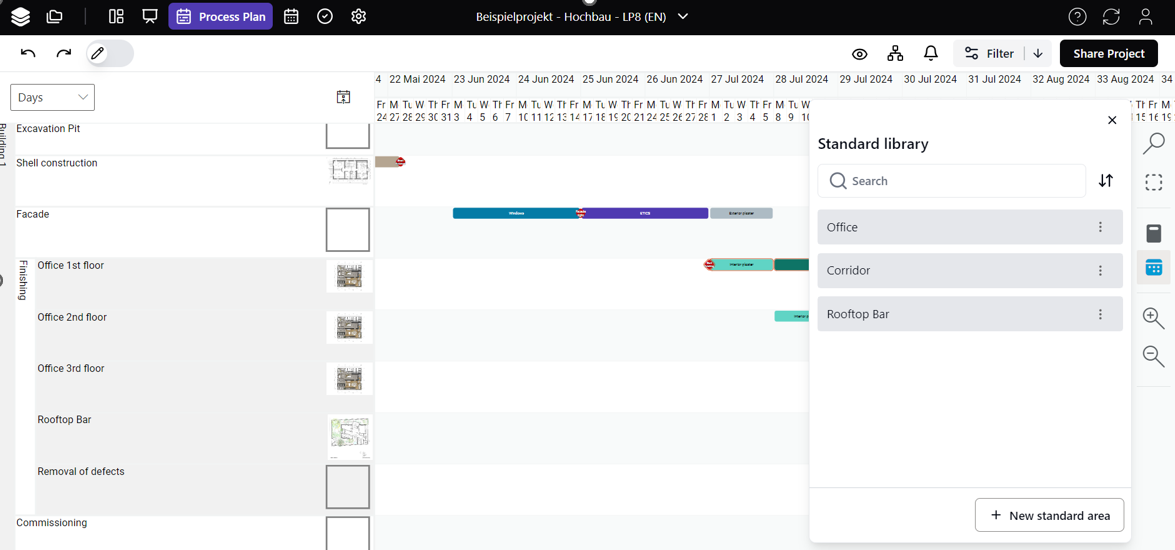Open the help question mark icon
This screenshot has height=550, width=1175.
[x=1077, y=17]
